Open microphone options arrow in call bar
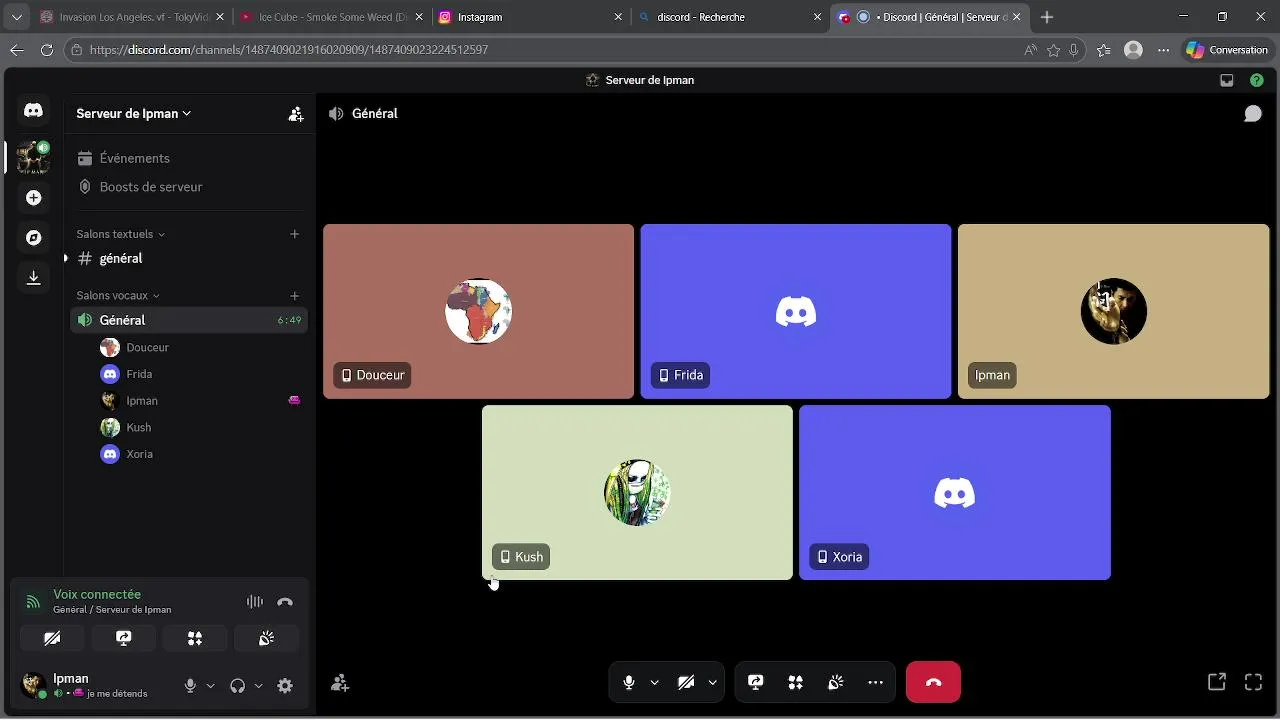 click(x=655, y=682)
